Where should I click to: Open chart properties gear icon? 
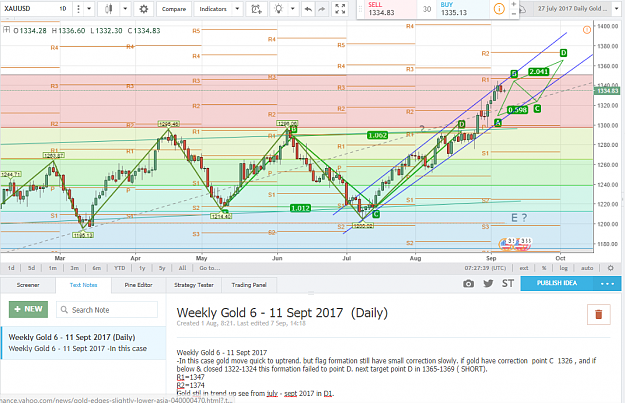coord(143,9)
